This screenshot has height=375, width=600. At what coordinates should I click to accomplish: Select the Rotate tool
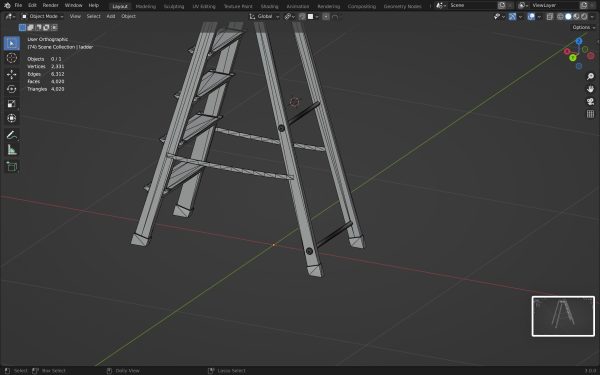coord(11,89)
